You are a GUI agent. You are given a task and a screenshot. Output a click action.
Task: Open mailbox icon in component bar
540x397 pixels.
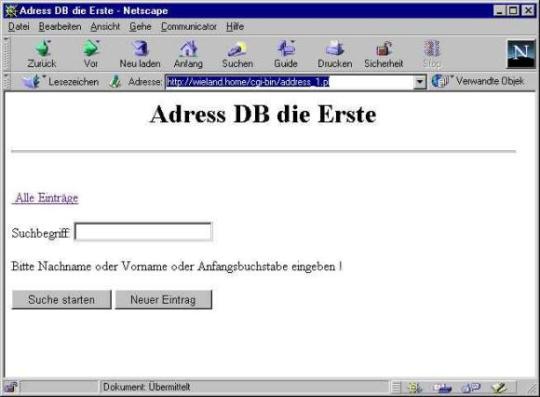click(x=443, y=388)
